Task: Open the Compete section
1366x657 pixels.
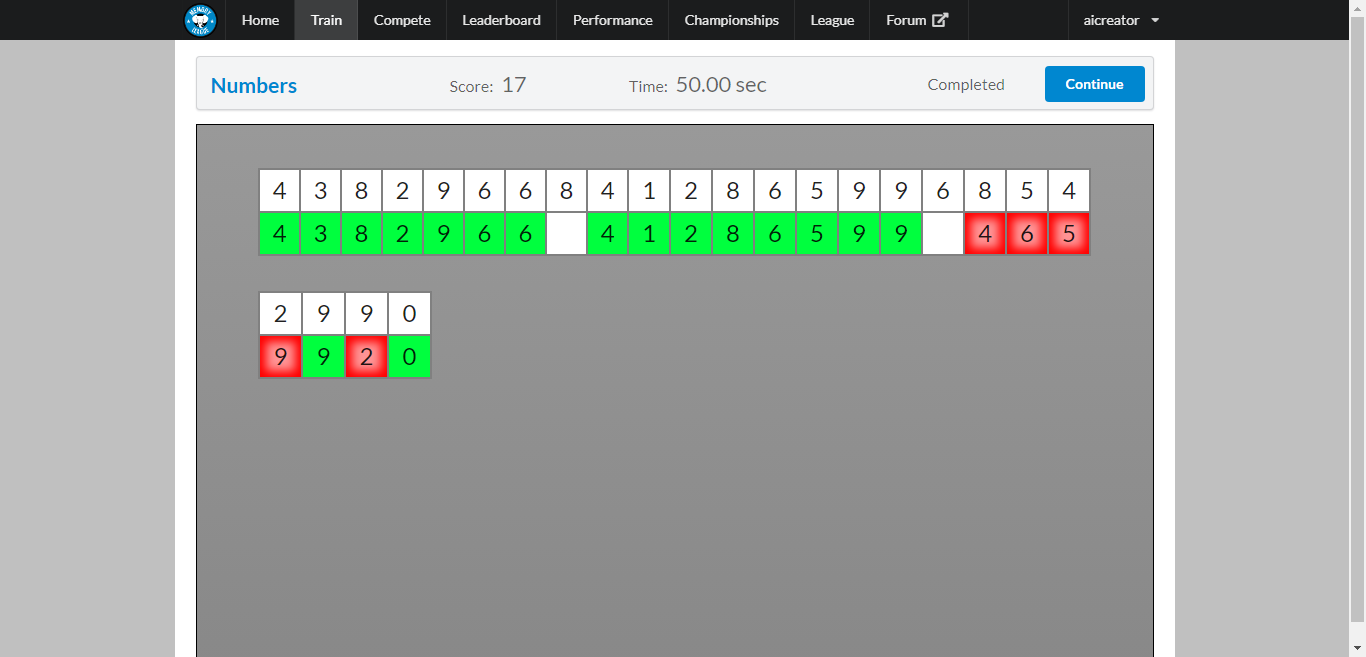Action: 401,20
